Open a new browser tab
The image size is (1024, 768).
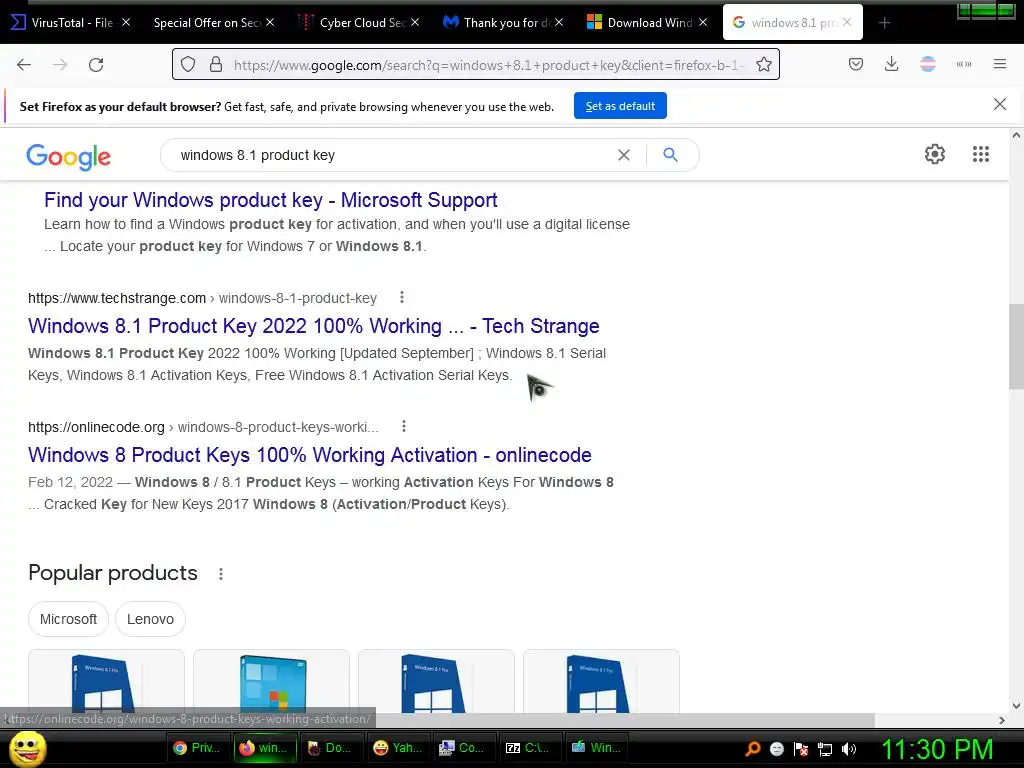pyautogui.click(x=884, y=23)
